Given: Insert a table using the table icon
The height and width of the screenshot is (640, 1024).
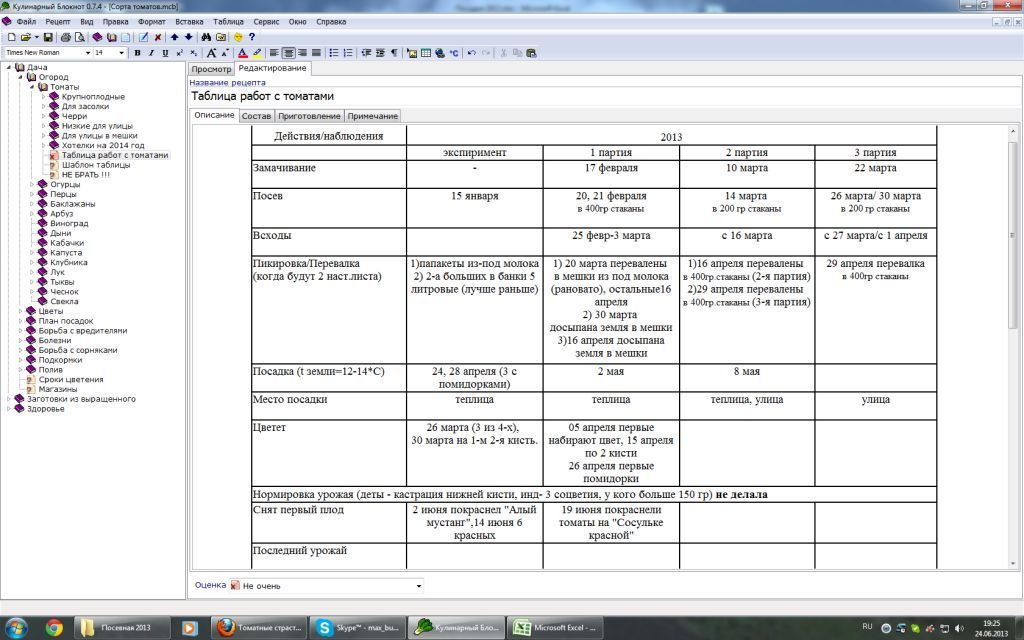Looking at the screenshot, I should tap(426, 53).
